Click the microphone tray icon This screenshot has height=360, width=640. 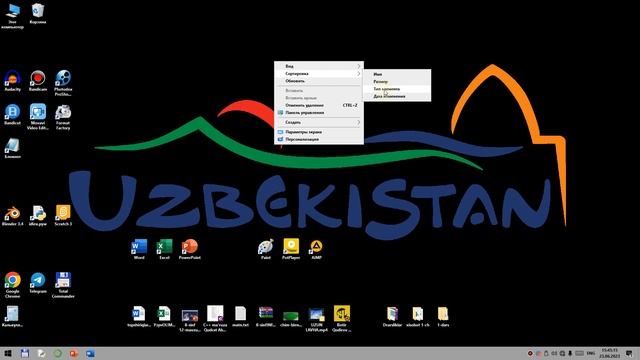point(570,353)
